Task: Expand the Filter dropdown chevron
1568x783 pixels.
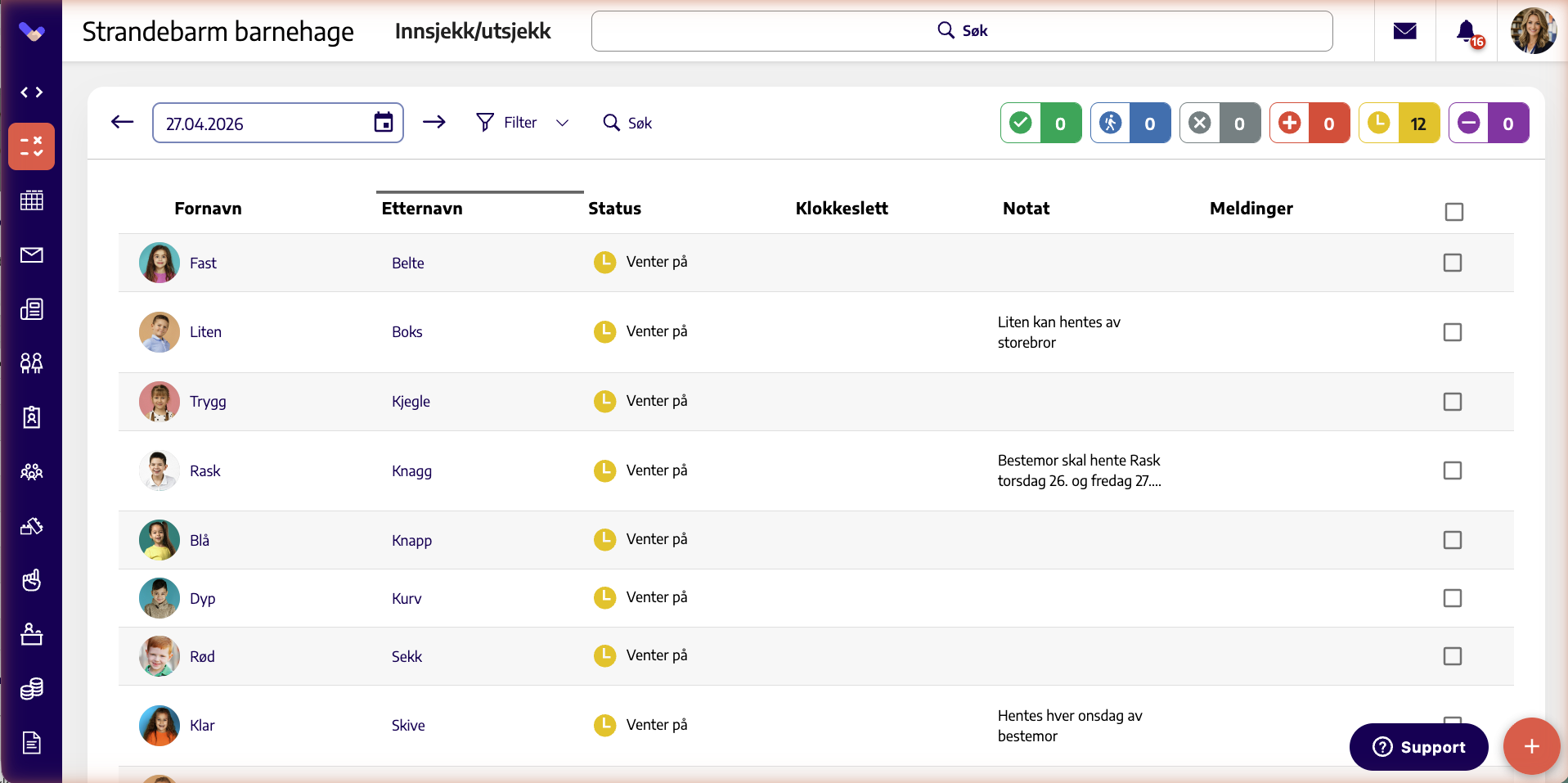Action: coord(562,123)
